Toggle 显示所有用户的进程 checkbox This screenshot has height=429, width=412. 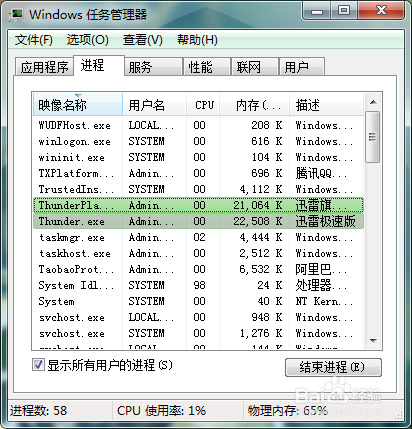click(x=38, y=365)
